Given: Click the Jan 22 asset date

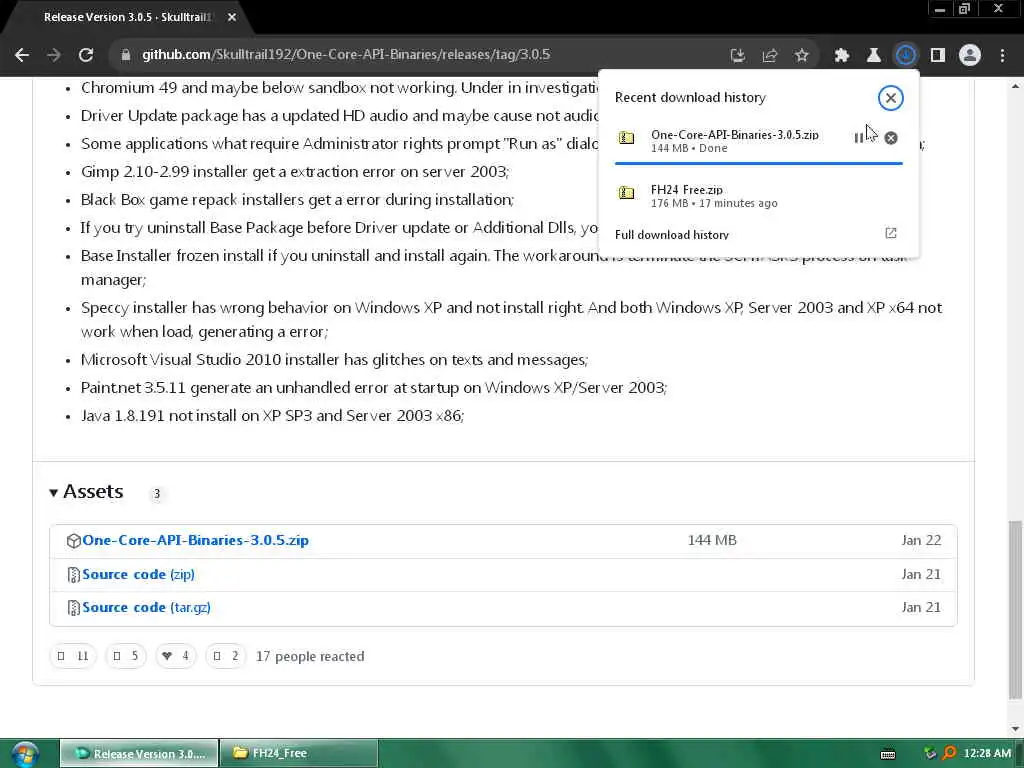Looking at the screenshot, I should (x=921, y=540).
